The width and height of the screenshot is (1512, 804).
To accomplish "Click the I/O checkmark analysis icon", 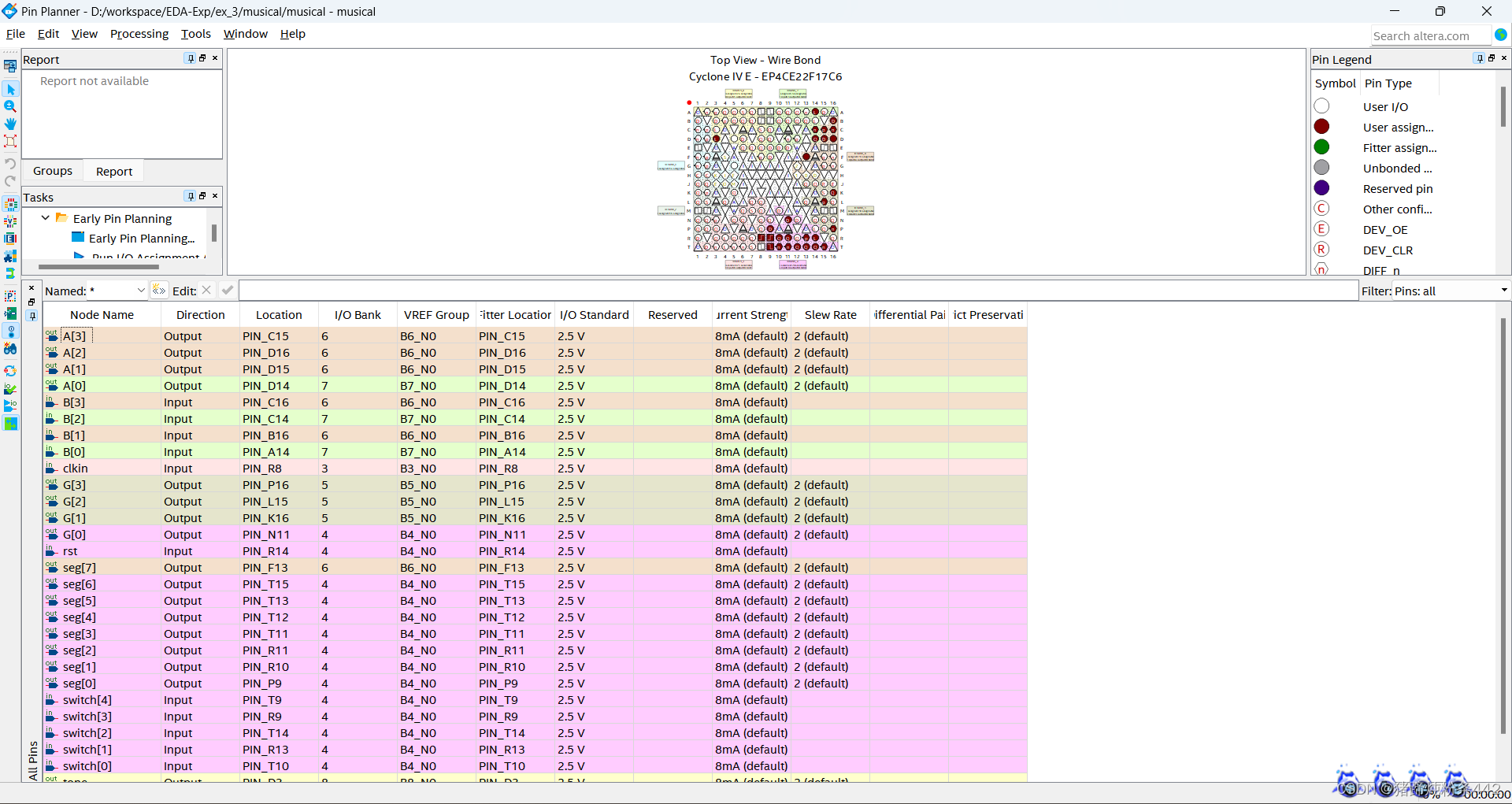I will pyautogui.click(x=10, y=388).
